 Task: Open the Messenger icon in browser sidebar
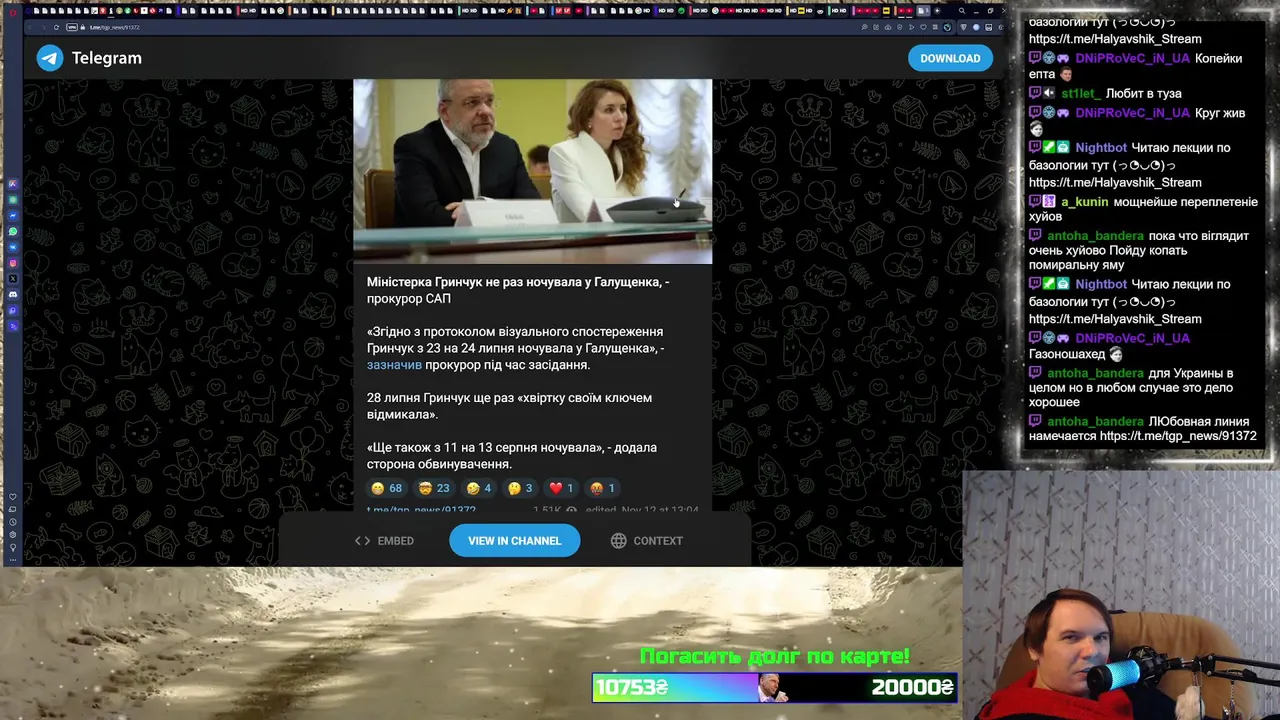pos(13,215)
